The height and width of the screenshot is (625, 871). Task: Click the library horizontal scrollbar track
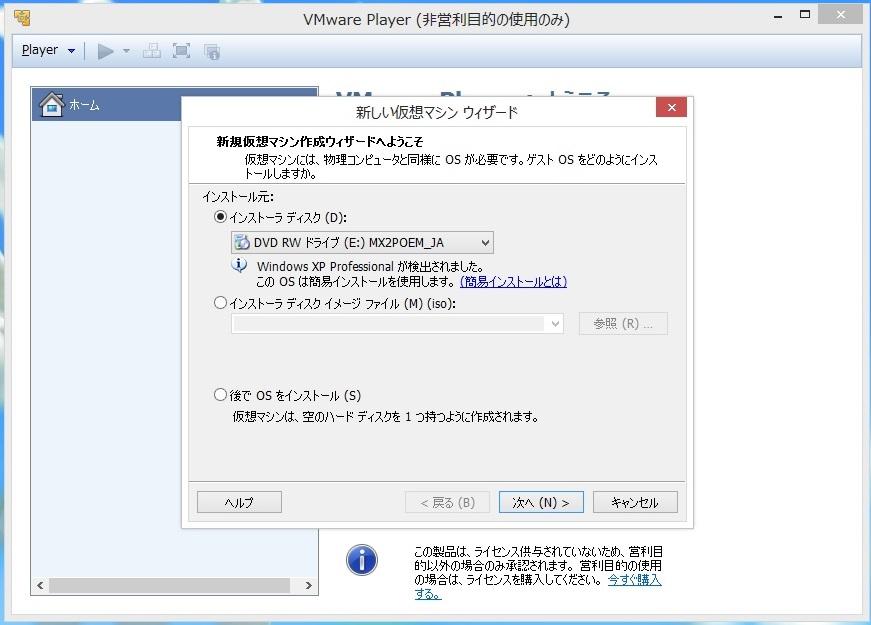tap(169, 586)
